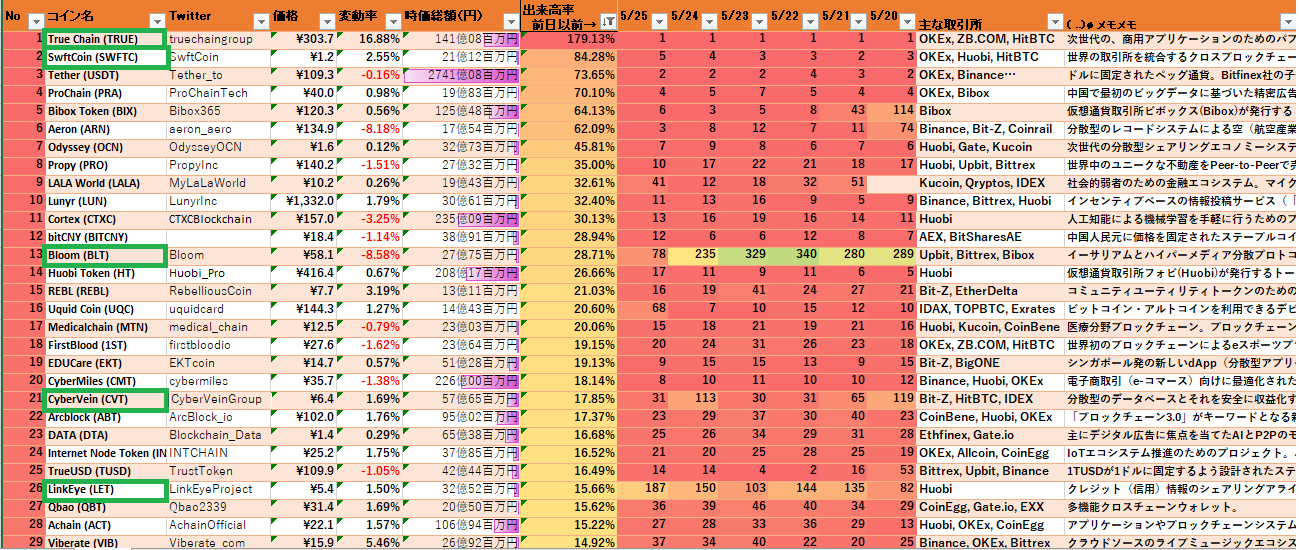The image size is (1299, 550).
Task: Click the CyberVein (CVT) coin cell
Action: point(105,399)
